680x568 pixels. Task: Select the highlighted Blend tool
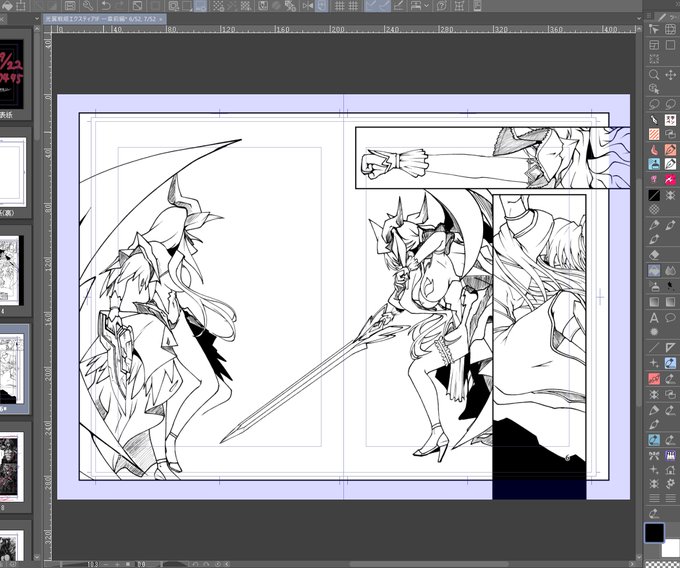(654, 271)
